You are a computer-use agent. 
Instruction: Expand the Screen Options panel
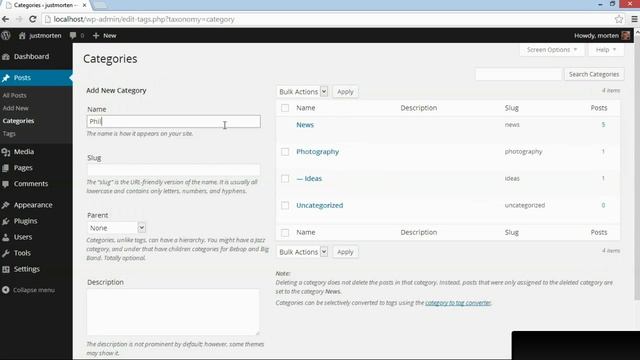click(552, 50)
